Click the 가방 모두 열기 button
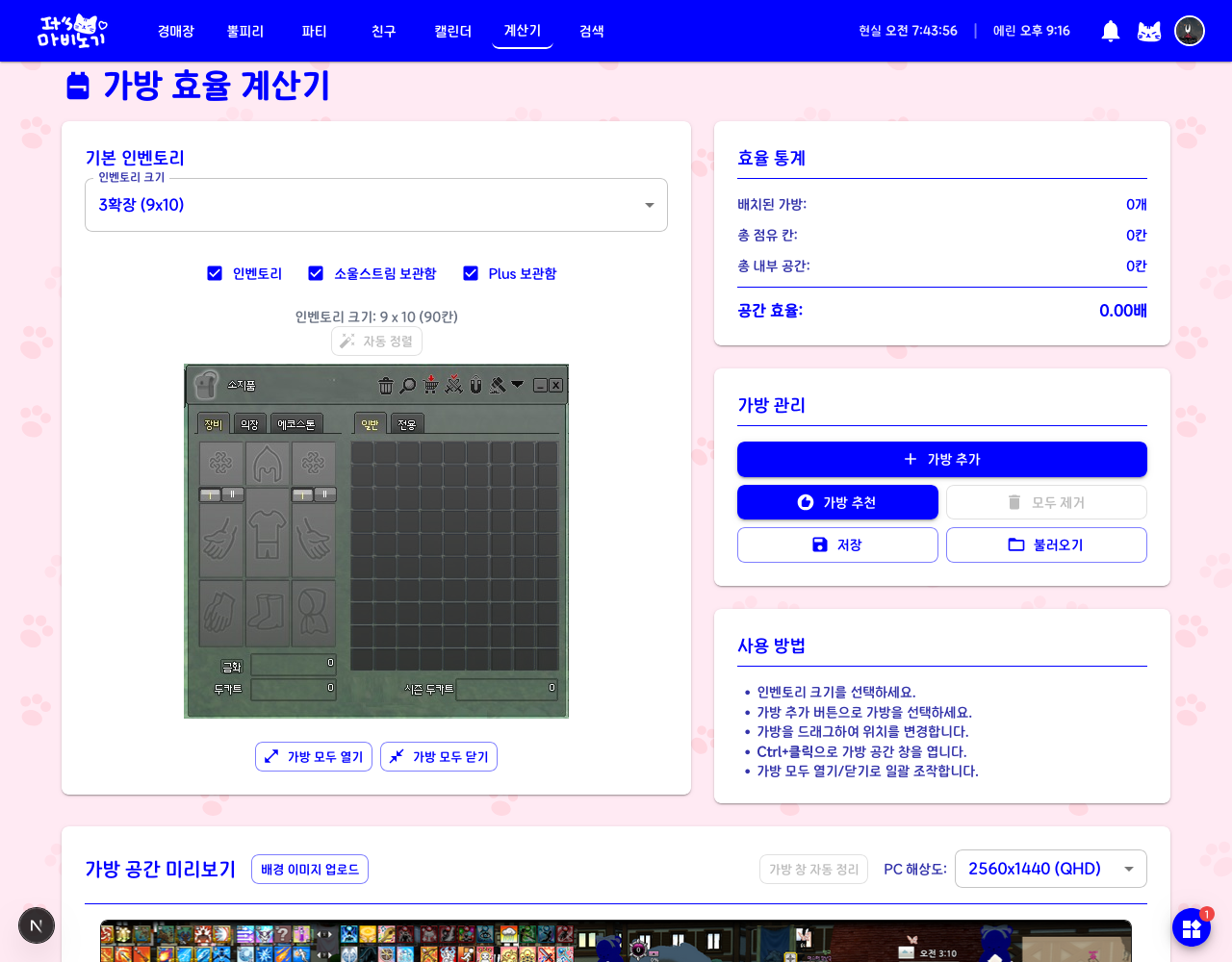This screenshot has width=1232, height=962. point(314,756)
